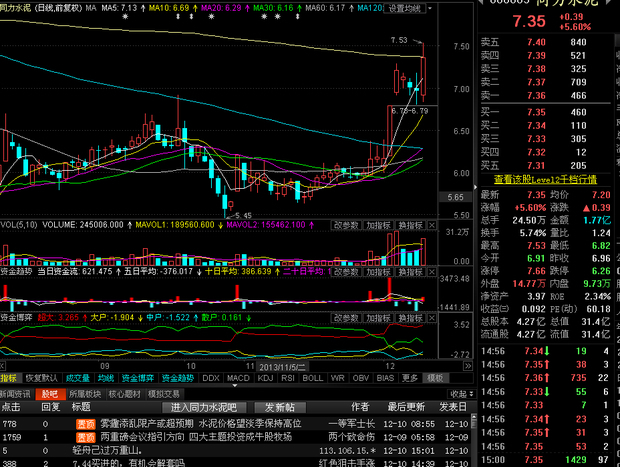Select the MACD indicator tab
This screenshot has width=620, height=467.
pyautogui.click(x=238, y=378)
